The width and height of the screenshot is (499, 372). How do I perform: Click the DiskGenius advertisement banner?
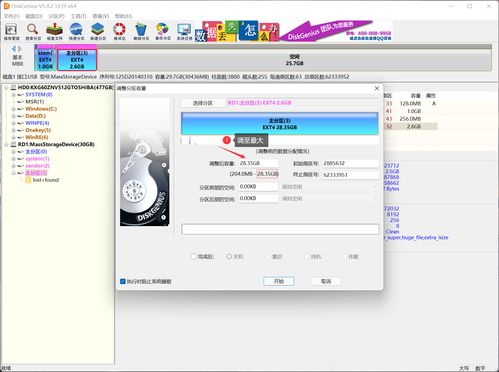(294, 31)
